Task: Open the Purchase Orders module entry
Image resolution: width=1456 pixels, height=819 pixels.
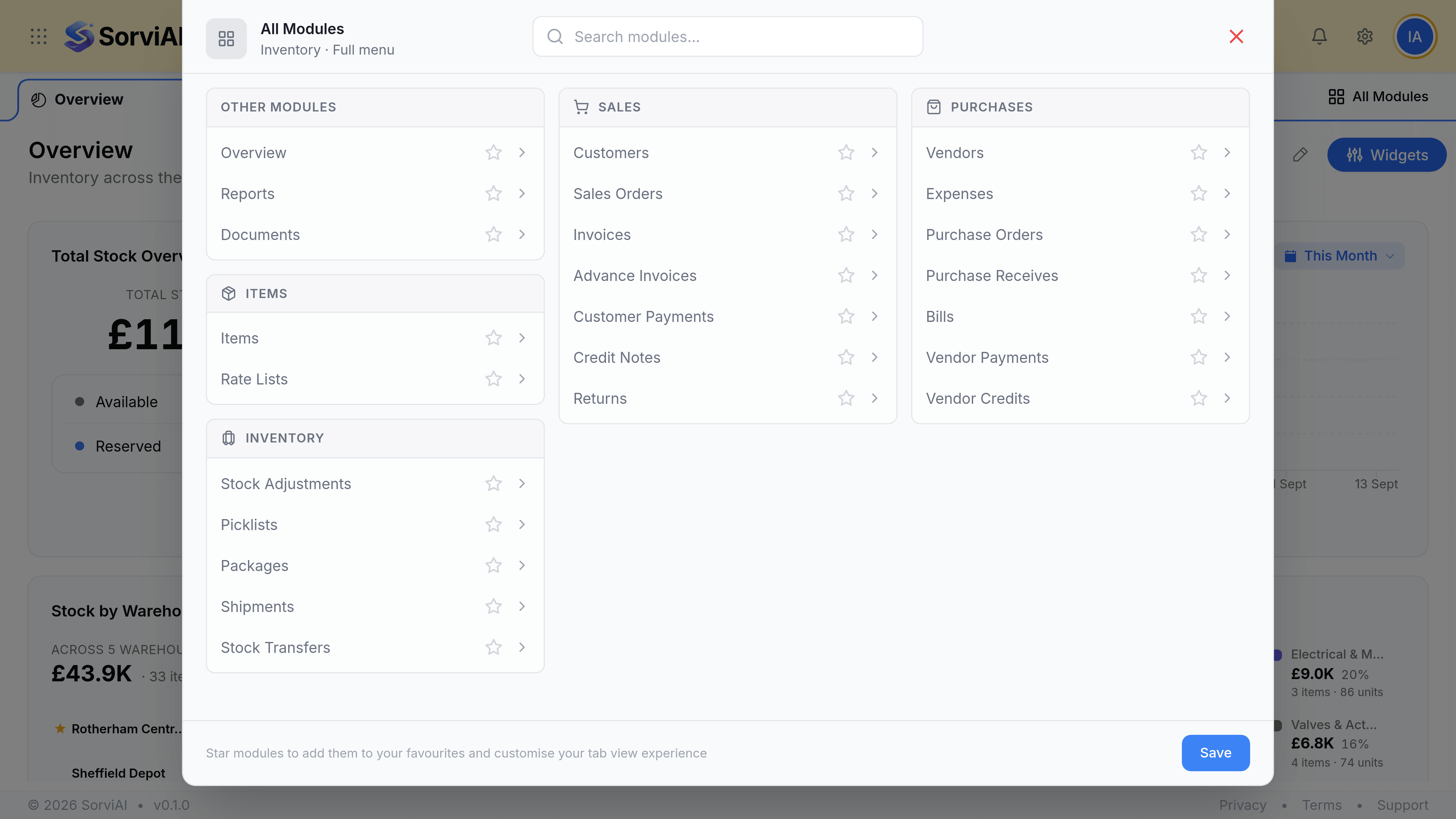Action: 1080,235
